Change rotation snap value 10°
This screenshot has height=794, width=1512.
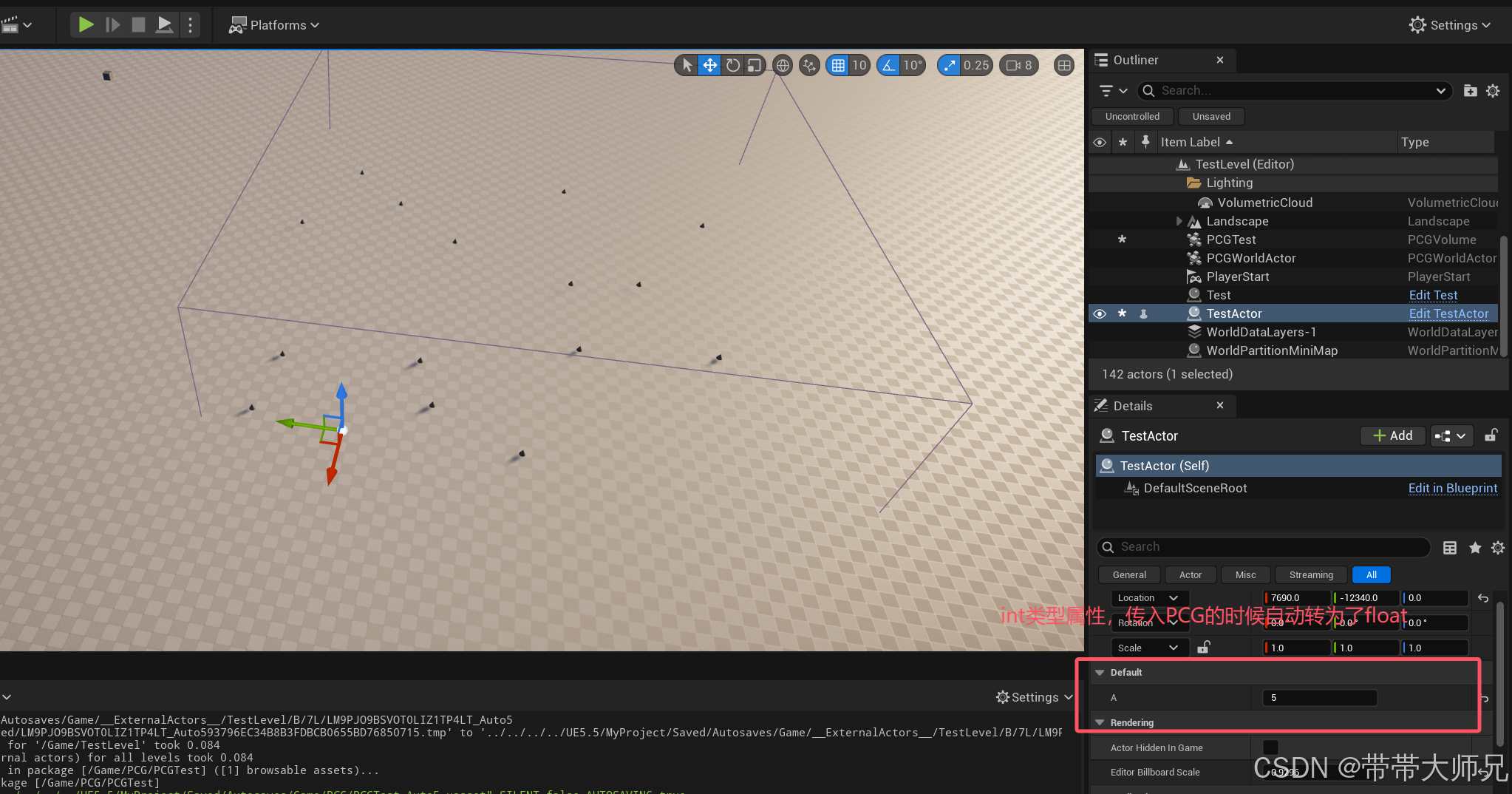913,65
